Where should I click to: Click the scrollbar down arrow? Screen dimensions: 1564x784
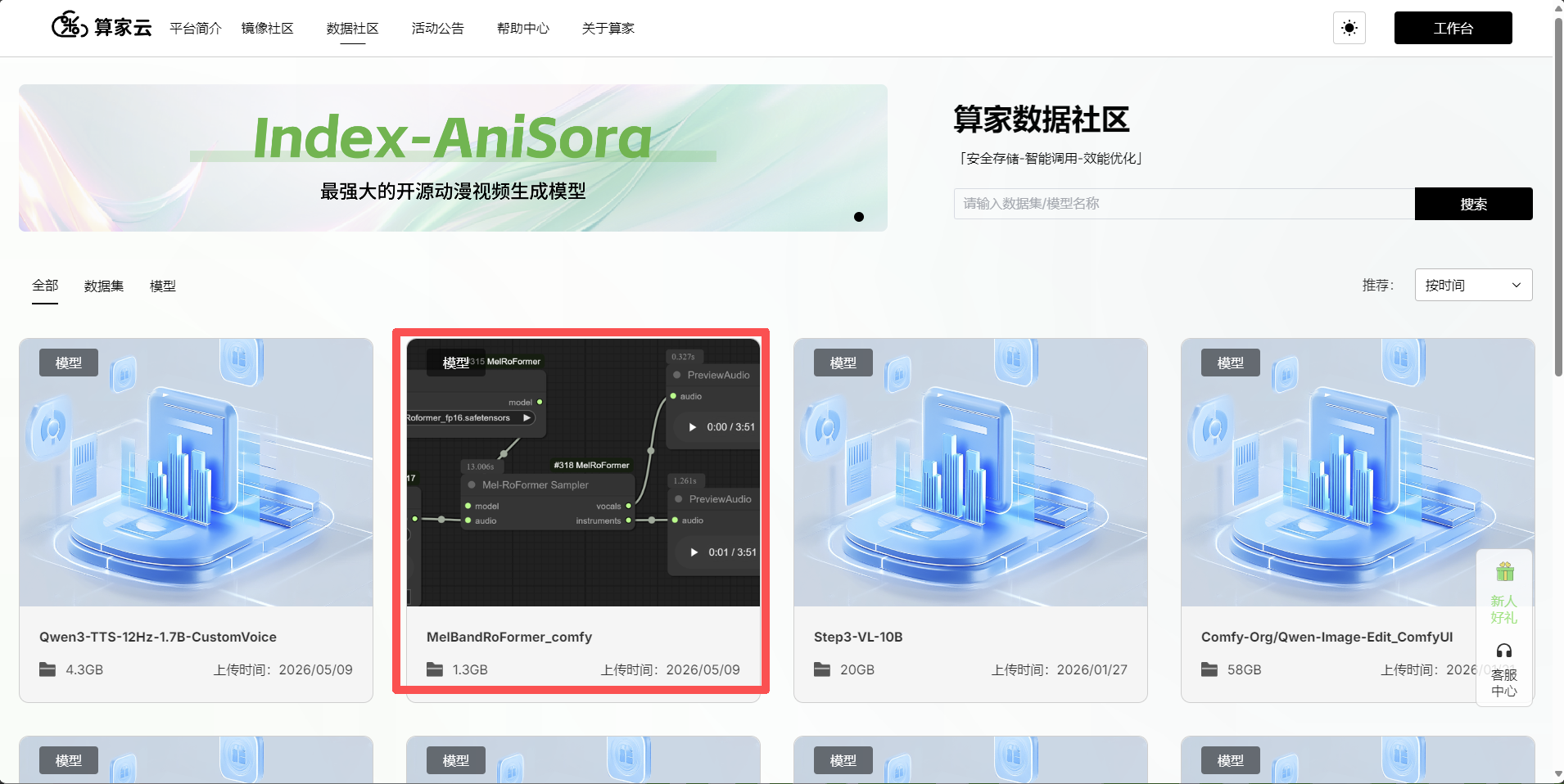click(x=1558, y=774)
